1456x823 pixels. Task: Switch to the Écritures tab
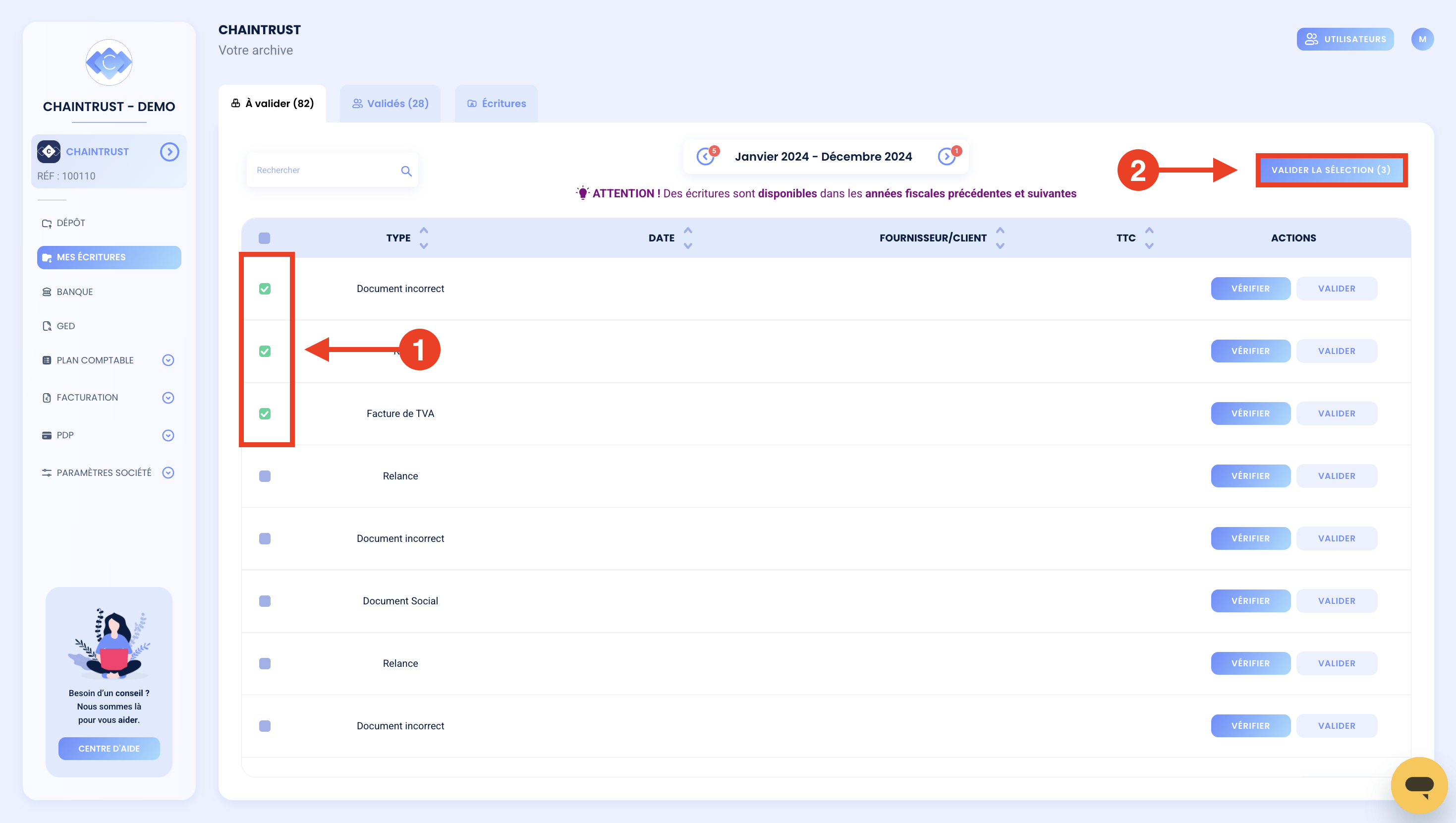tap(496, 104)
